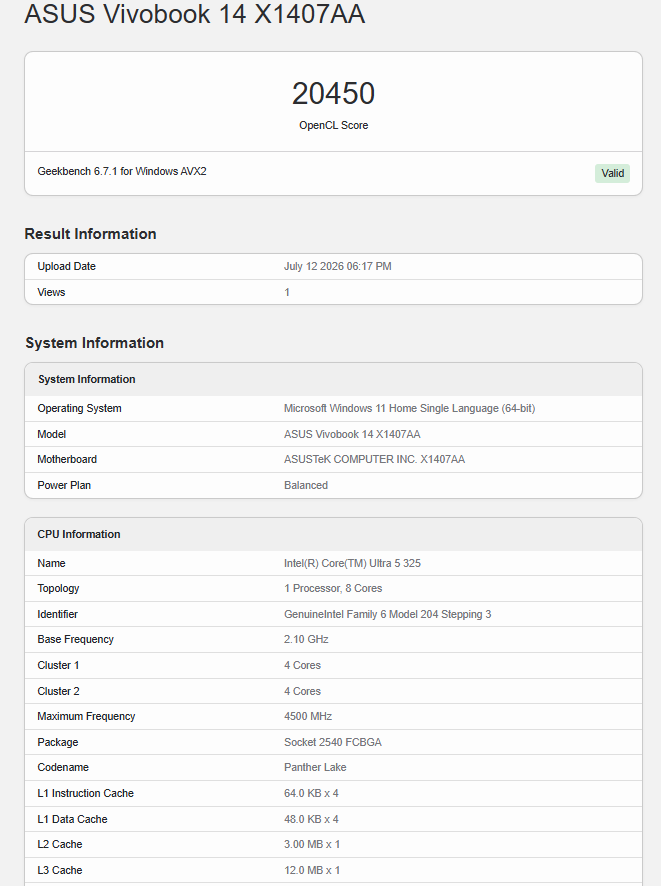Select the Socket 2540 FCBGA value

pos(333,742)
